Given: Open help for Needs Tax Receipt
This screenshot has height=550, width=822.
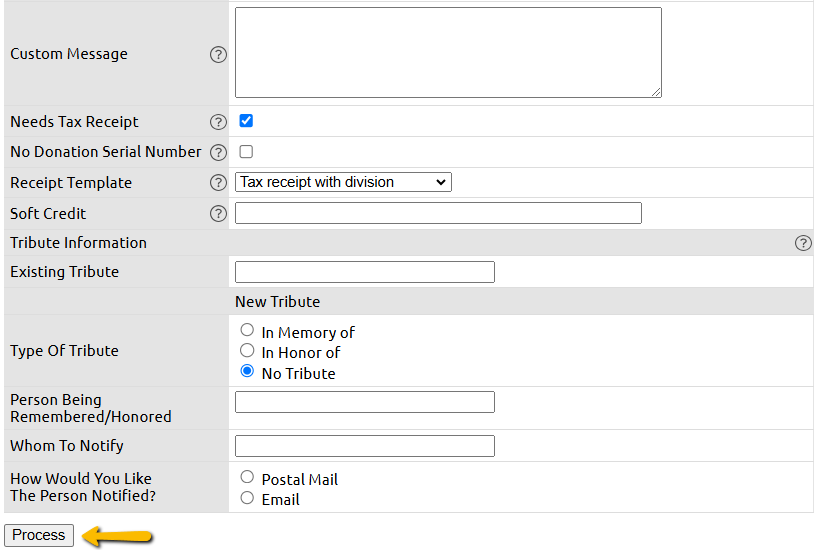Looking at the screenshot, I should pyautogui.click(x=218, y=122).
